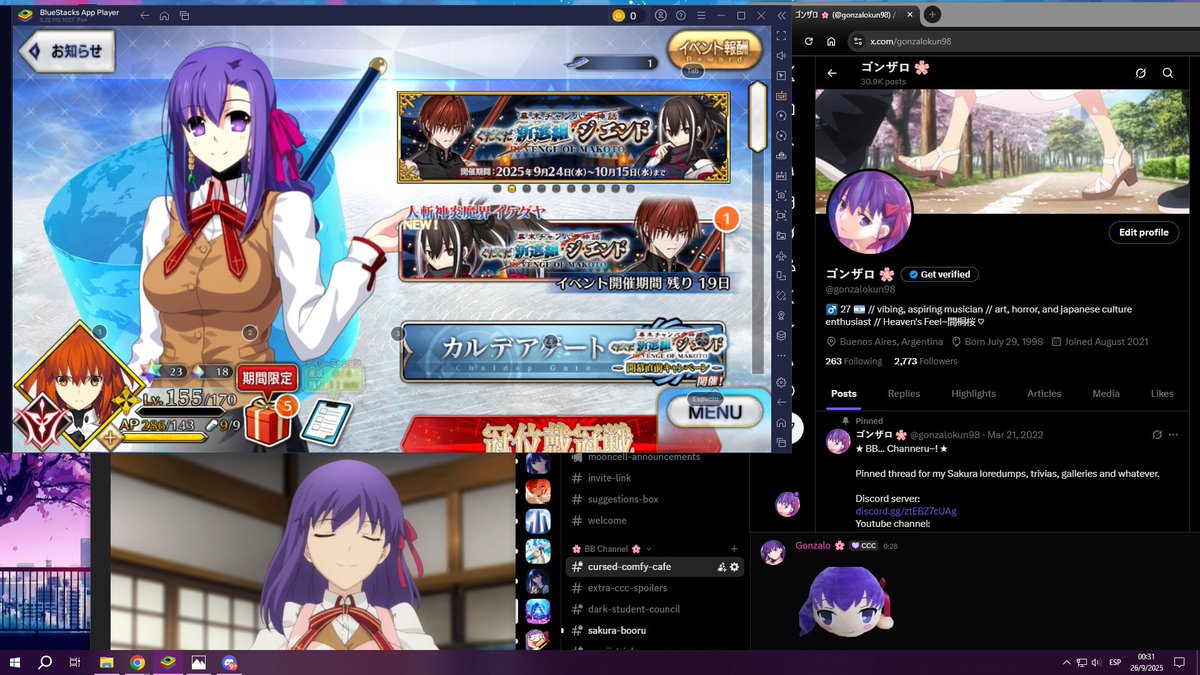Toggle BlueStacks fullscreen icon in side toolbar
This screenshot has height=675, width=1200.
(x=781, y=36)
